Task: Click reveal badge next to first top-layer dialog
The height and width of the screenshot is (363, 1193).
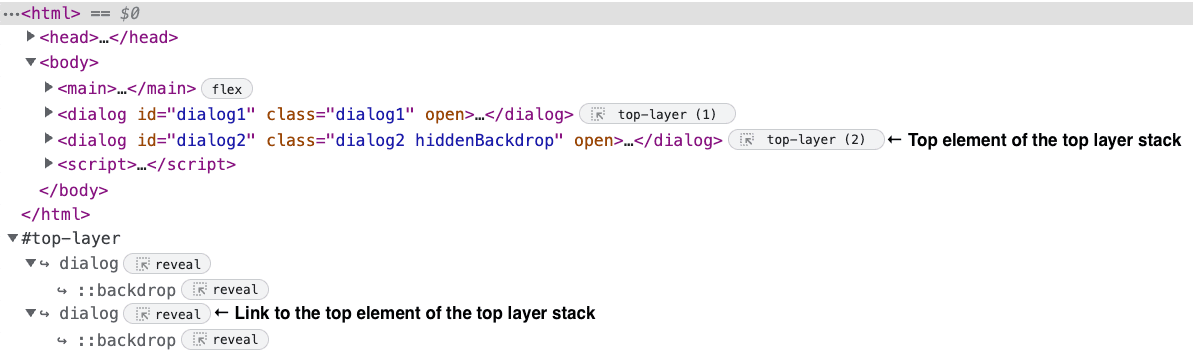Action: (167, 264)
